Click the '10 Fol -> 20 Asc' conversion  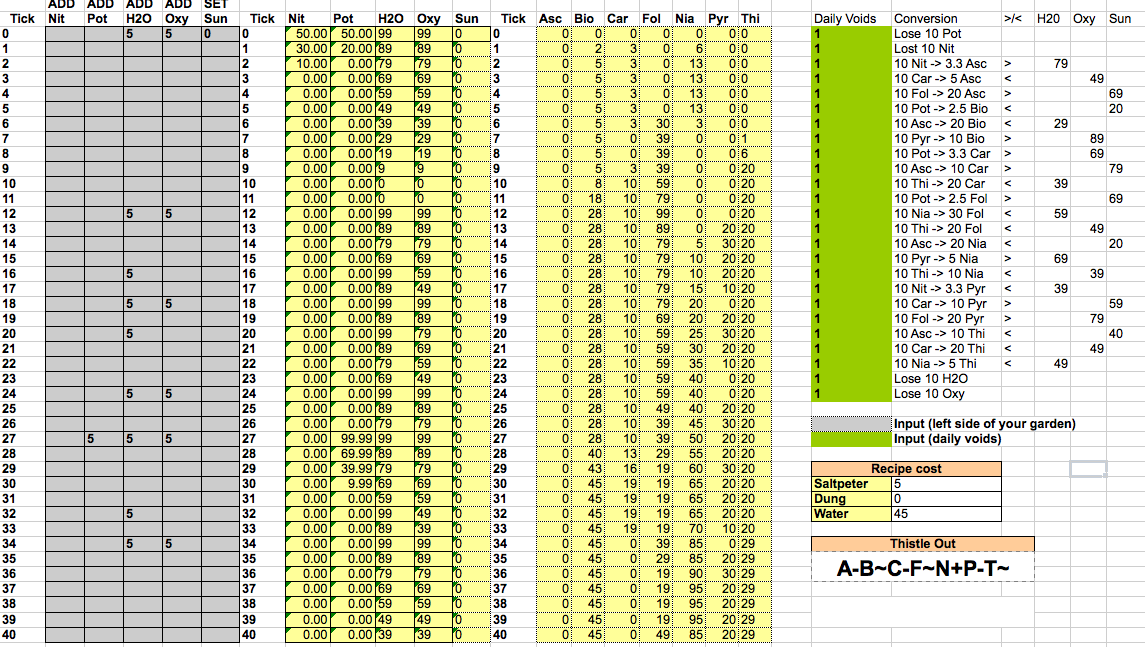(946, 93)
